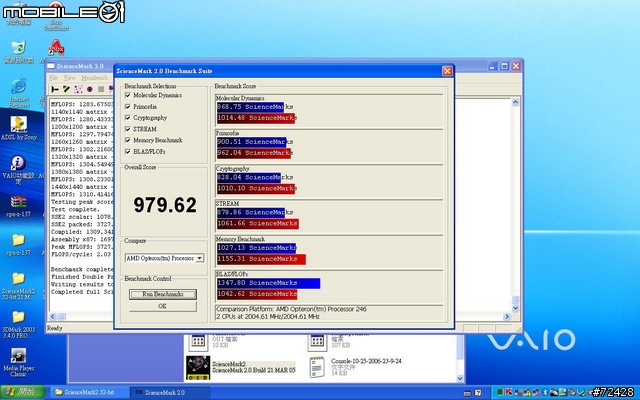Launch Media Player Classic desktop icon

(18, 356)
